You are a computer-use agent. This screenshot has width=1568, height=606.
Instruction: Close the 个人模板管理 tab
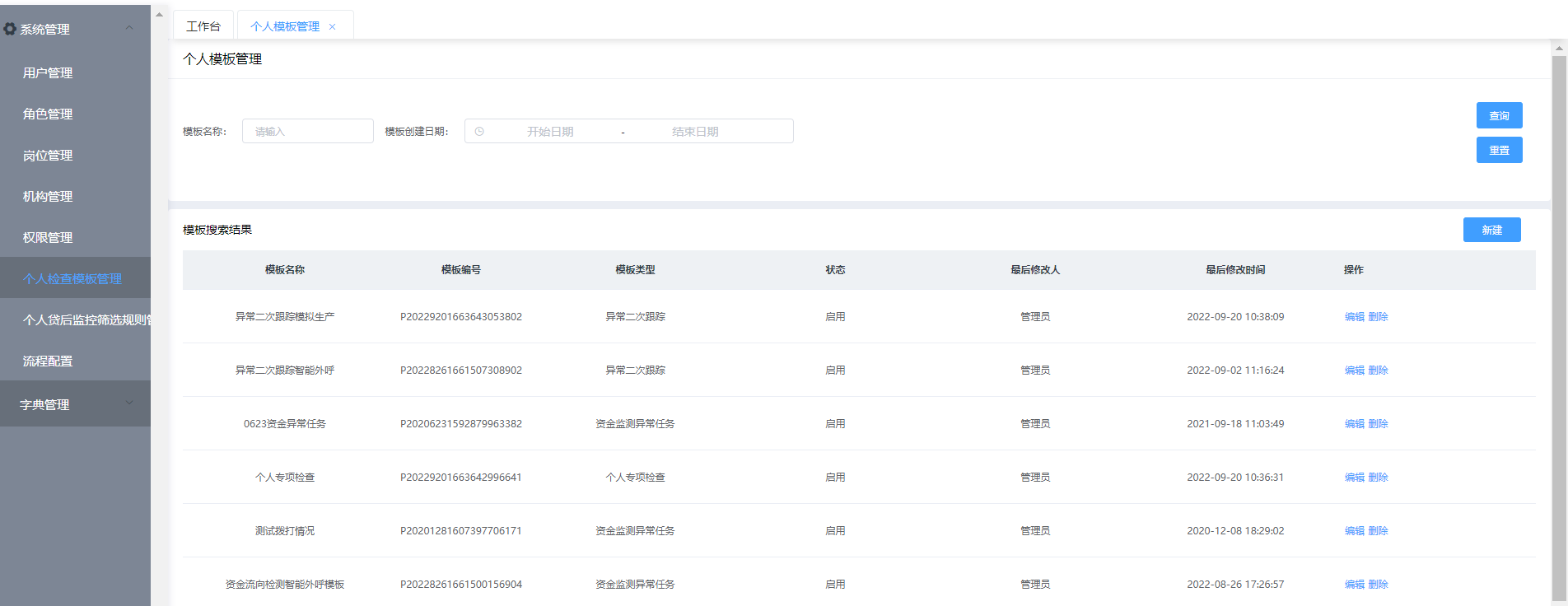(333, 26)
